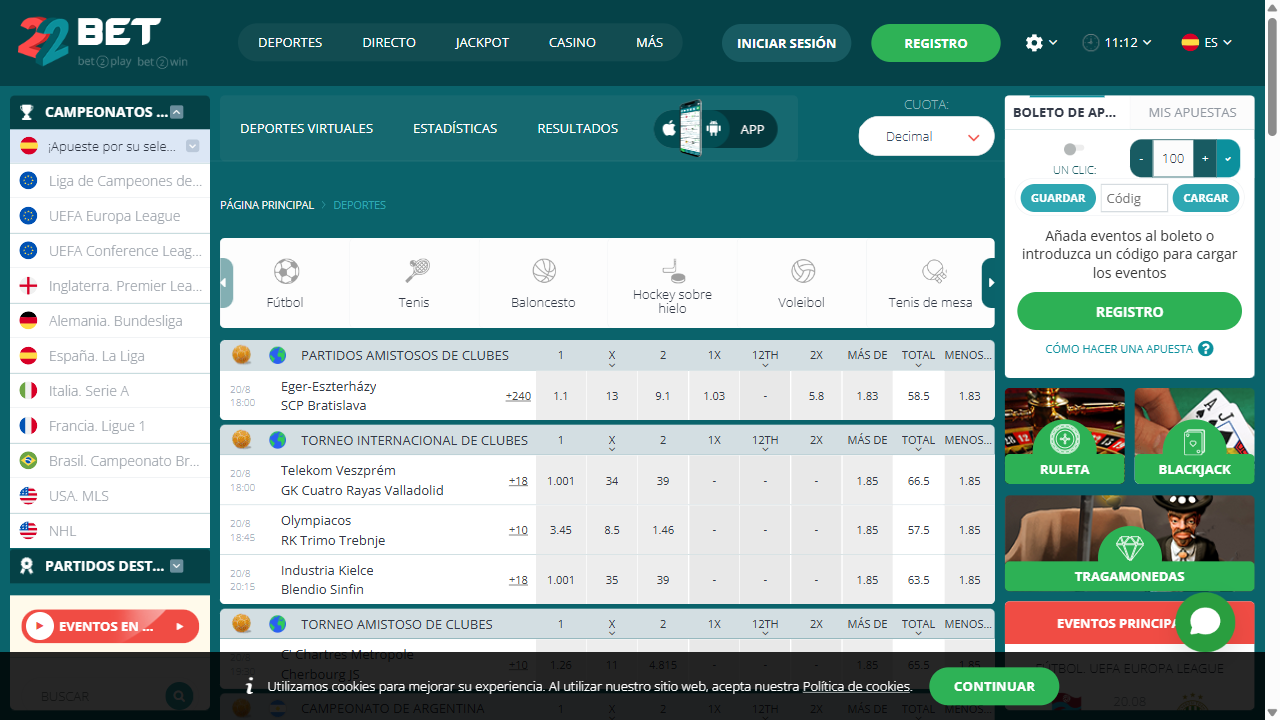Click the Tragamonedas diamond icon

[1129, 547]
